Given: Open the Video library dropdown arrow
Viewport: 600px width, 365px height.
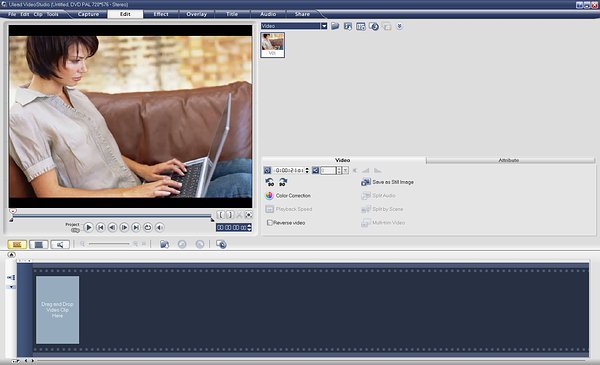Looking at the screenshot, I should tap(324, 26).
